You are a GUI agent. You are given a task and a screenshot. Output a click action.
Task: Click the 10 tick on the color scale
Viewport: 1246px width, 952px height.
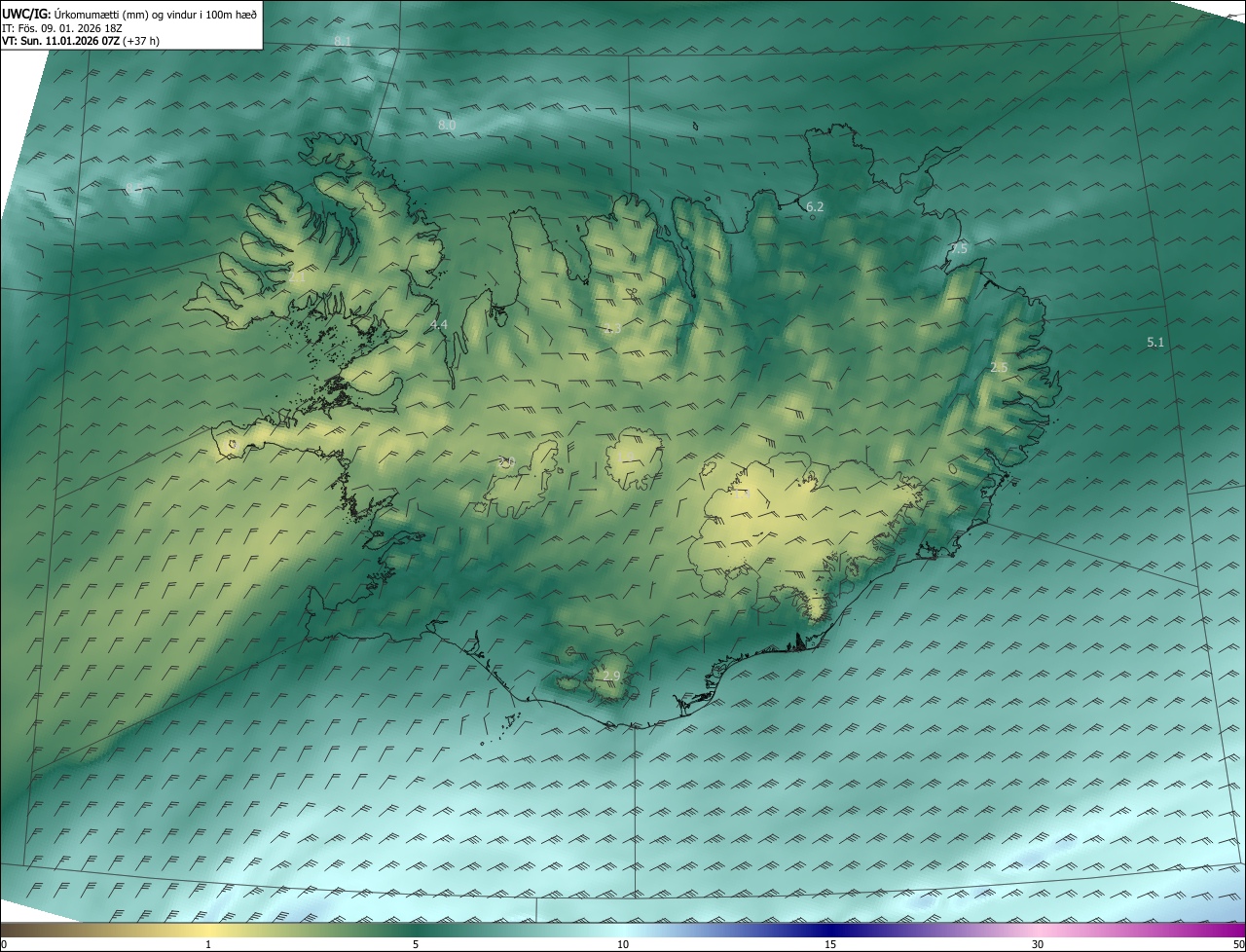pyautogui.click(x=623, y=944)
